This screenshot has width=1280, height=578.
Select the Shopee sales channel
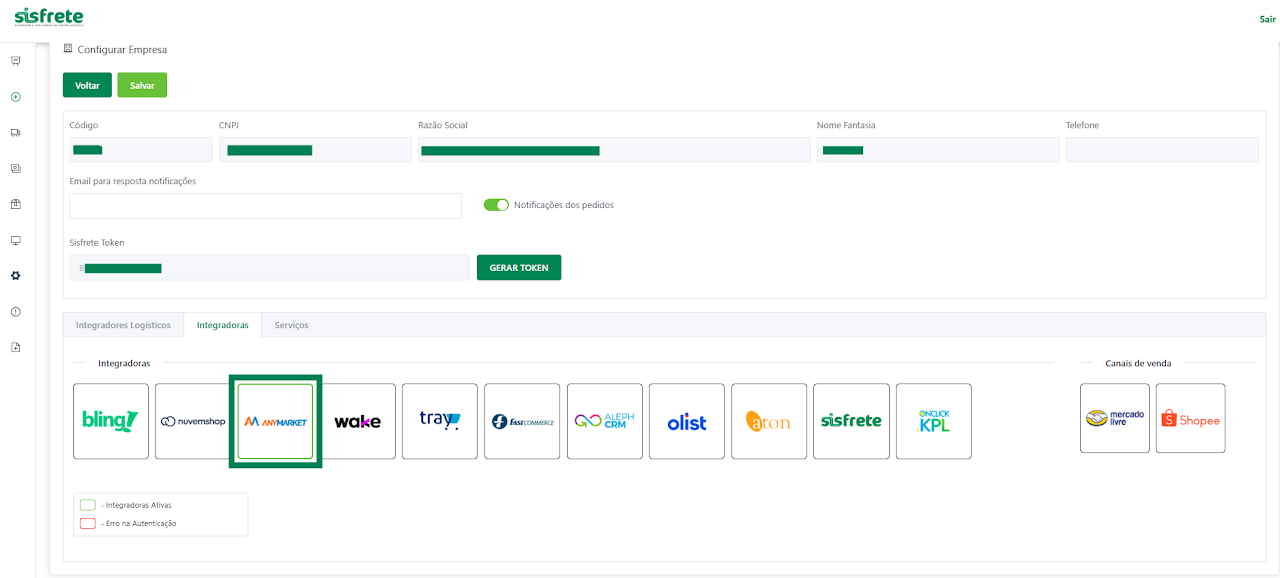tap(1190, 418)
